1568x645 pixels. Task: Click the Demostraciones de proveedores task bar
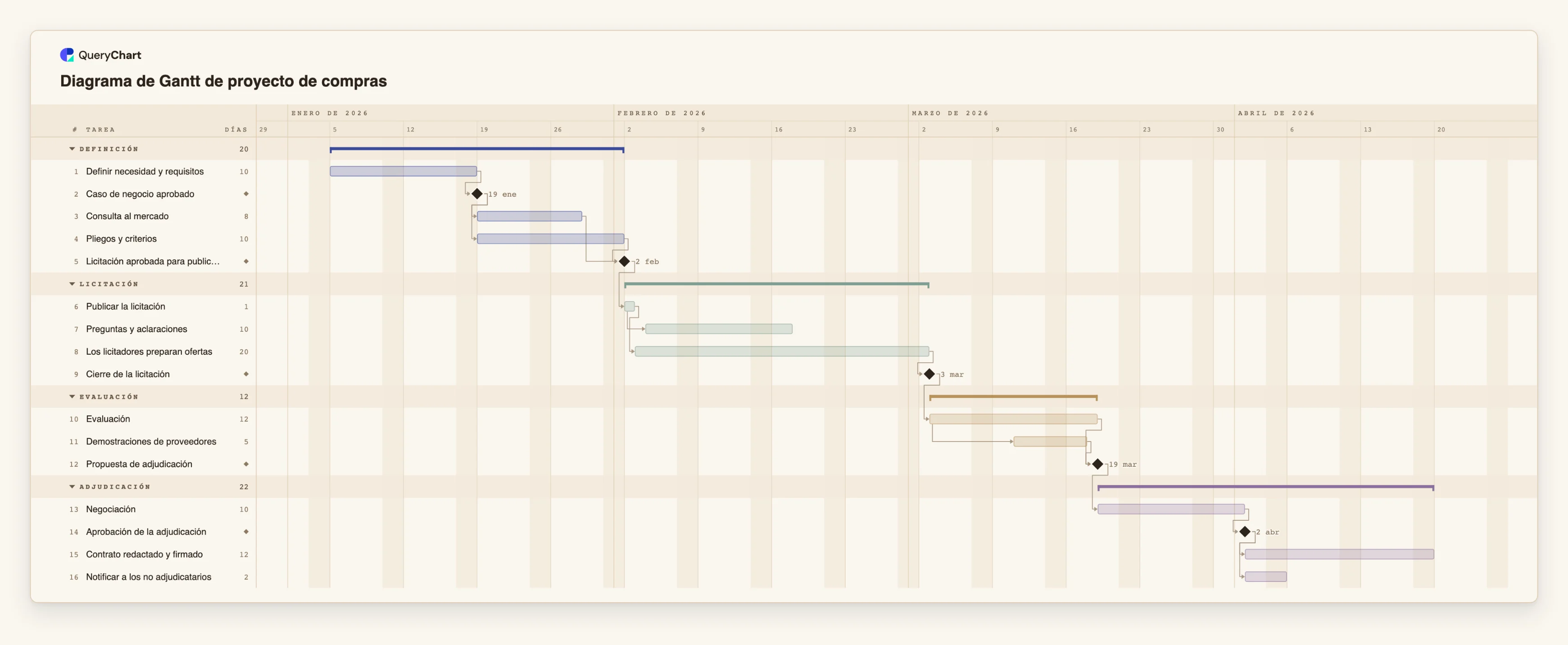pyautogui.click(x=1050, y=442)
